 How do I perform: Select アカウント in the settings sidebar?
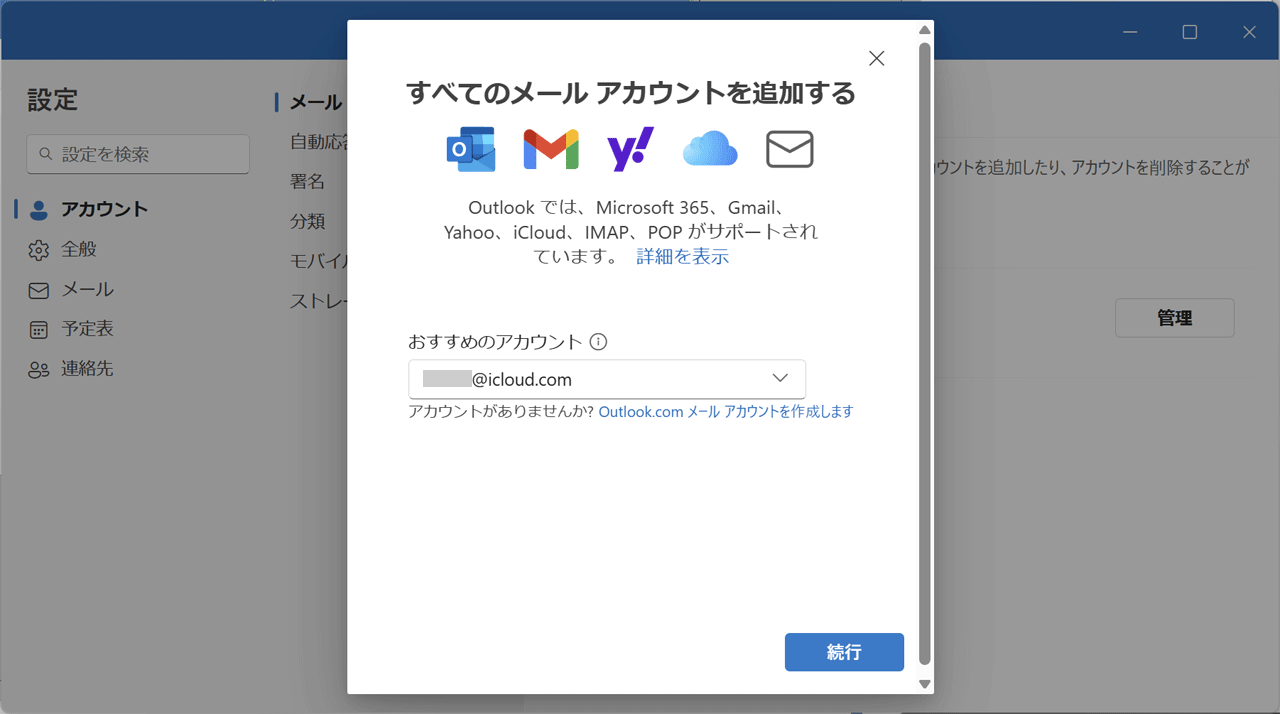(x=104, y=210)
